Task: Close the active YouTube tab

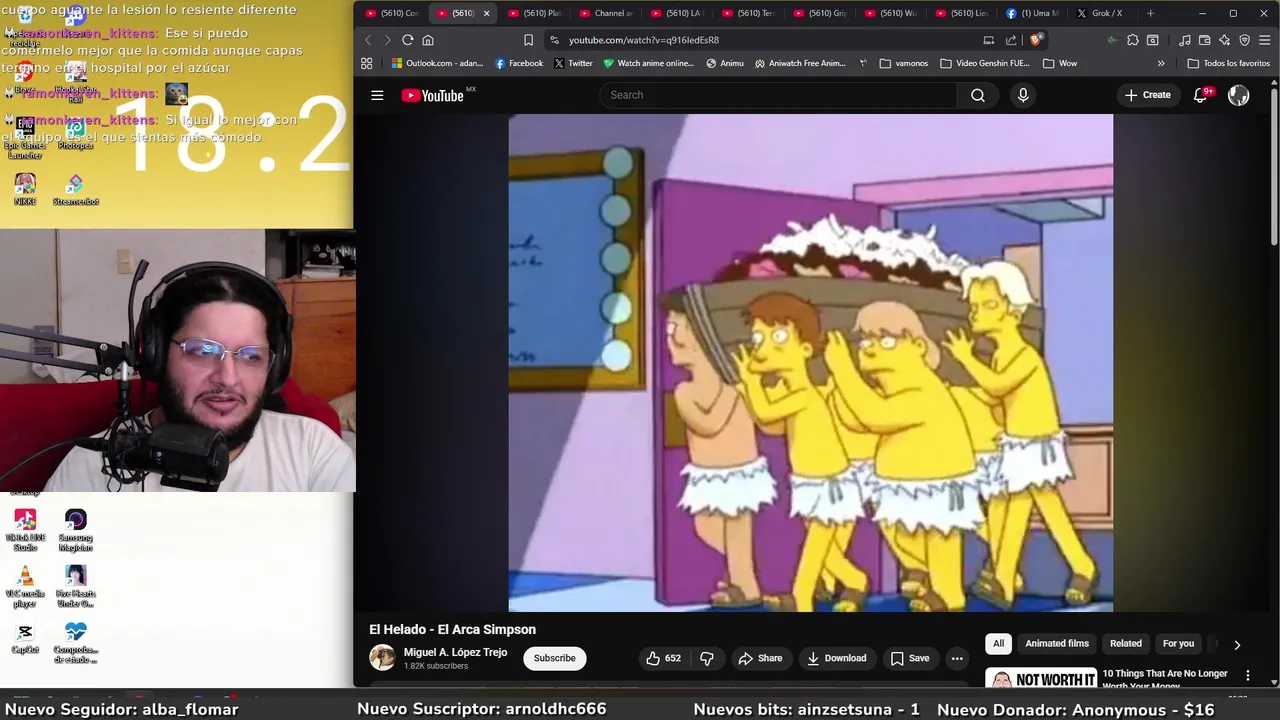Action: pos(486,13)
